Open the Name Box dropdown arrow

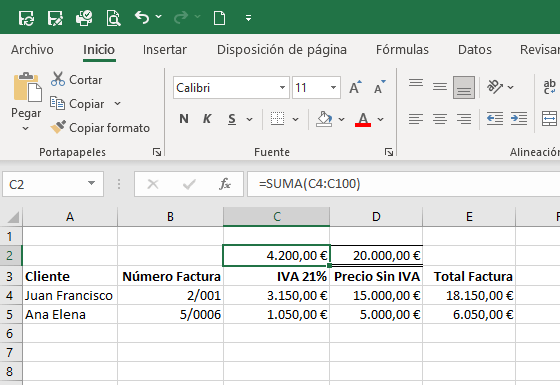[x=92, y=184]
